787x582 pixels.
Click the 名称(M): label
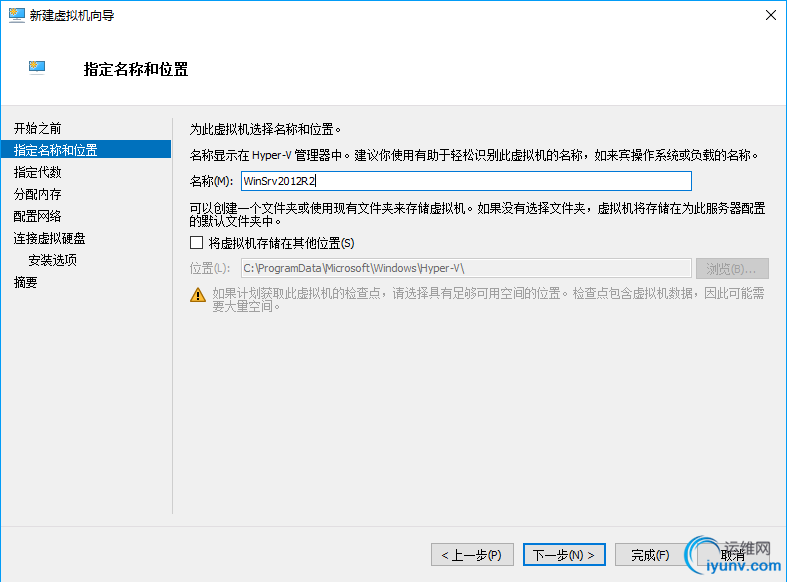click(x=211, y=181)
